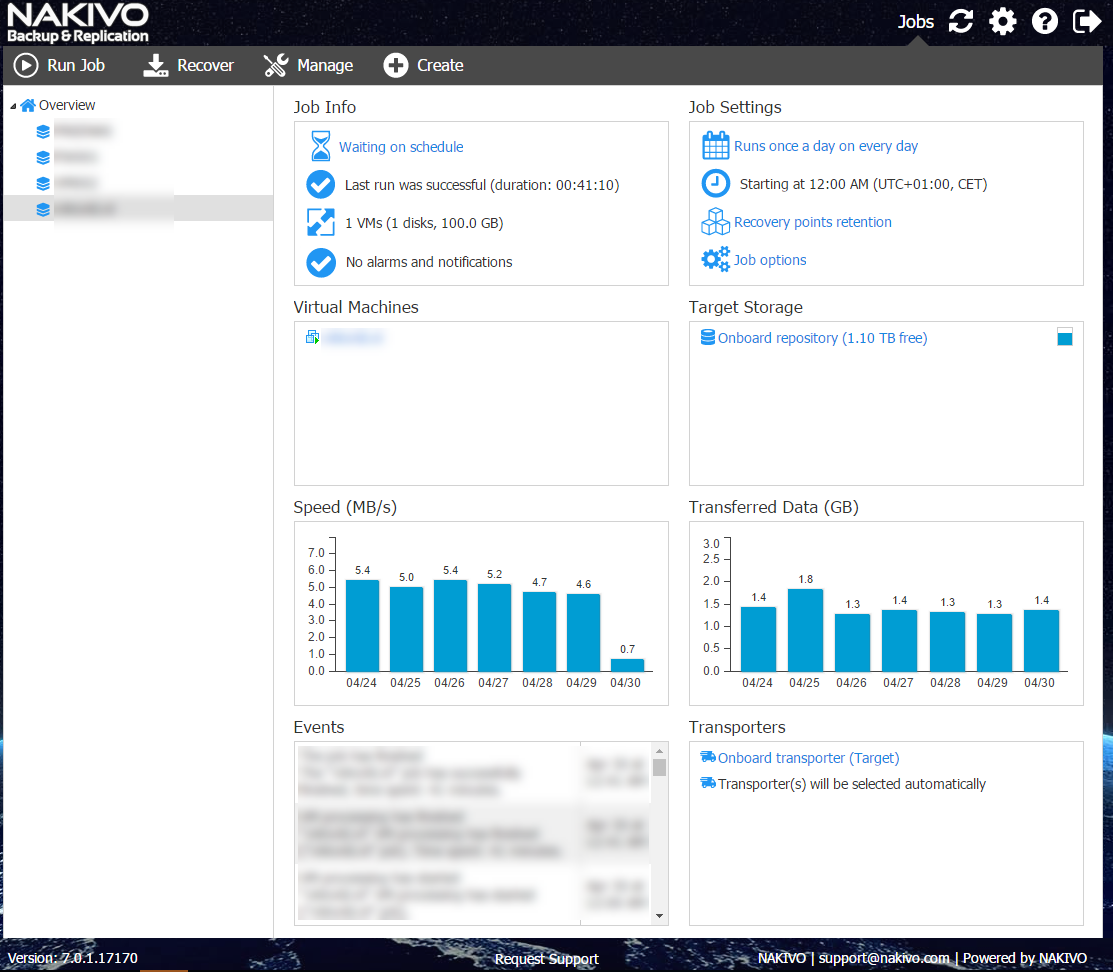This screenshot has width=1113, height=972.
Task: Click the repository usage indicator bar
Action: [1064, 337]
